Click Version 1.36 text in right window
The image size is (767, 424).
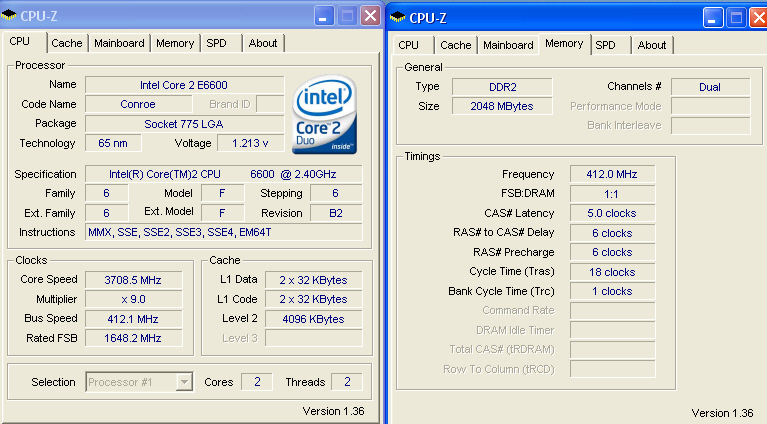point(722,413)
